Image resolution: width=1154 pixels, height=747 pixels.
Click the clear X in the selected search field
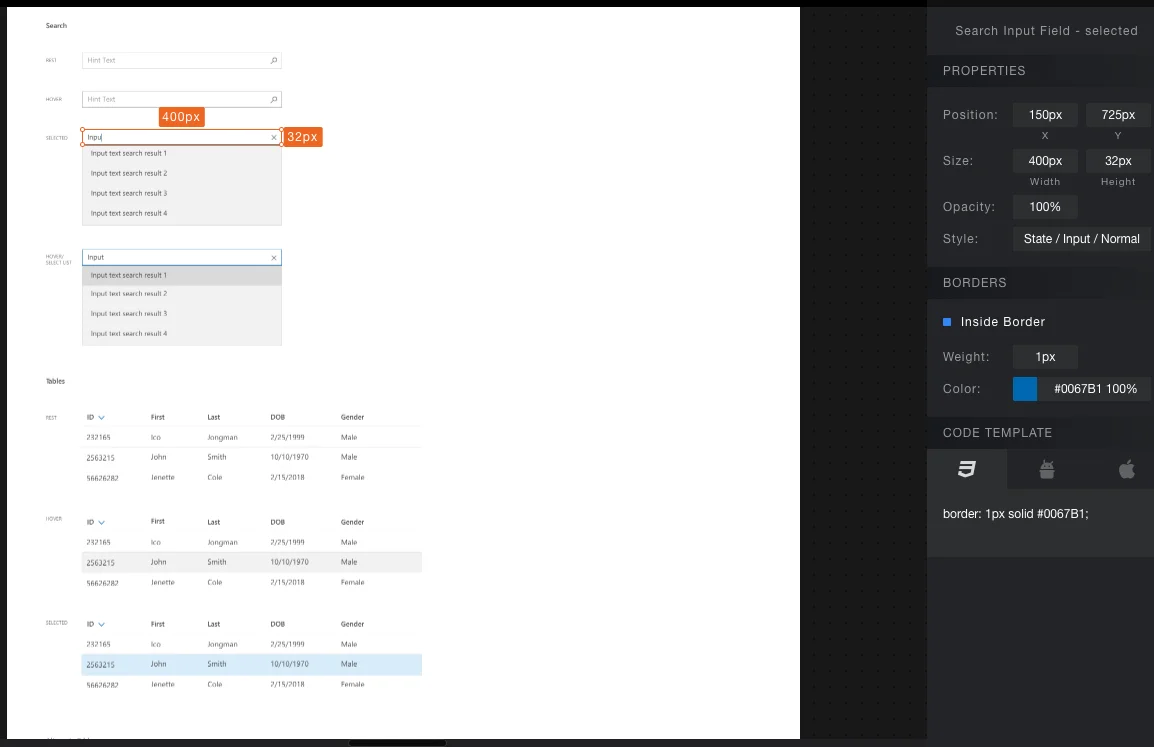coord(274,138)
